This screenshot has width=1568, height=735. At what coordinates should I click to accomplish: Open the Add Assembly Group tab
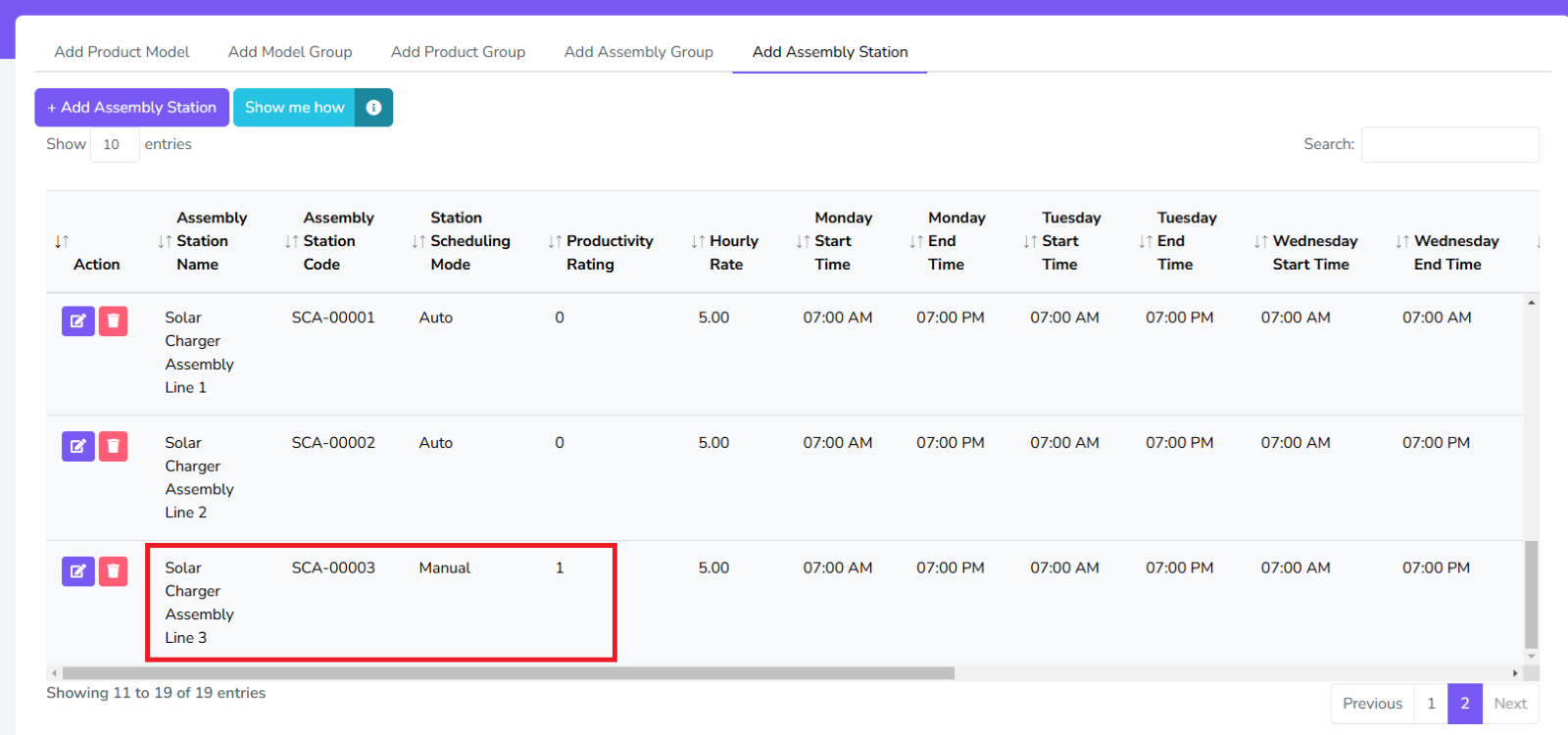[638, 52]
